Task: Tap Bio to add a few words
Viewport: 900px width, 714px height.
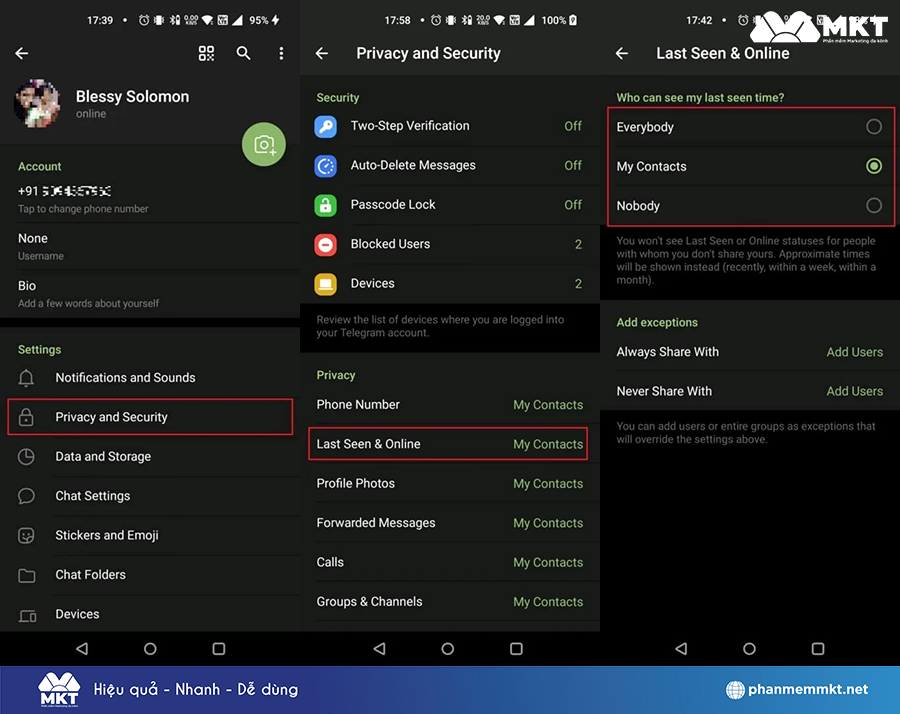Action: tap(150, 294)
